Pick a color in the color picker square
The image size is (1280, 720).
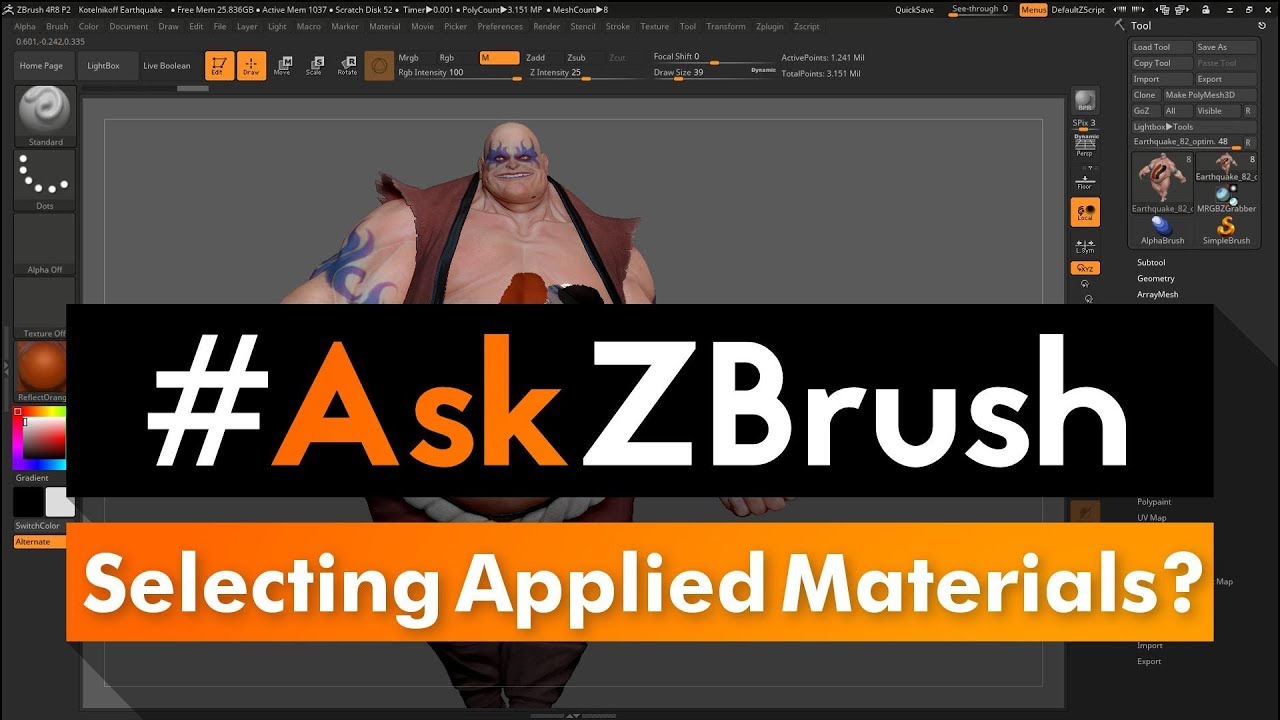click(x=44, y=437)
